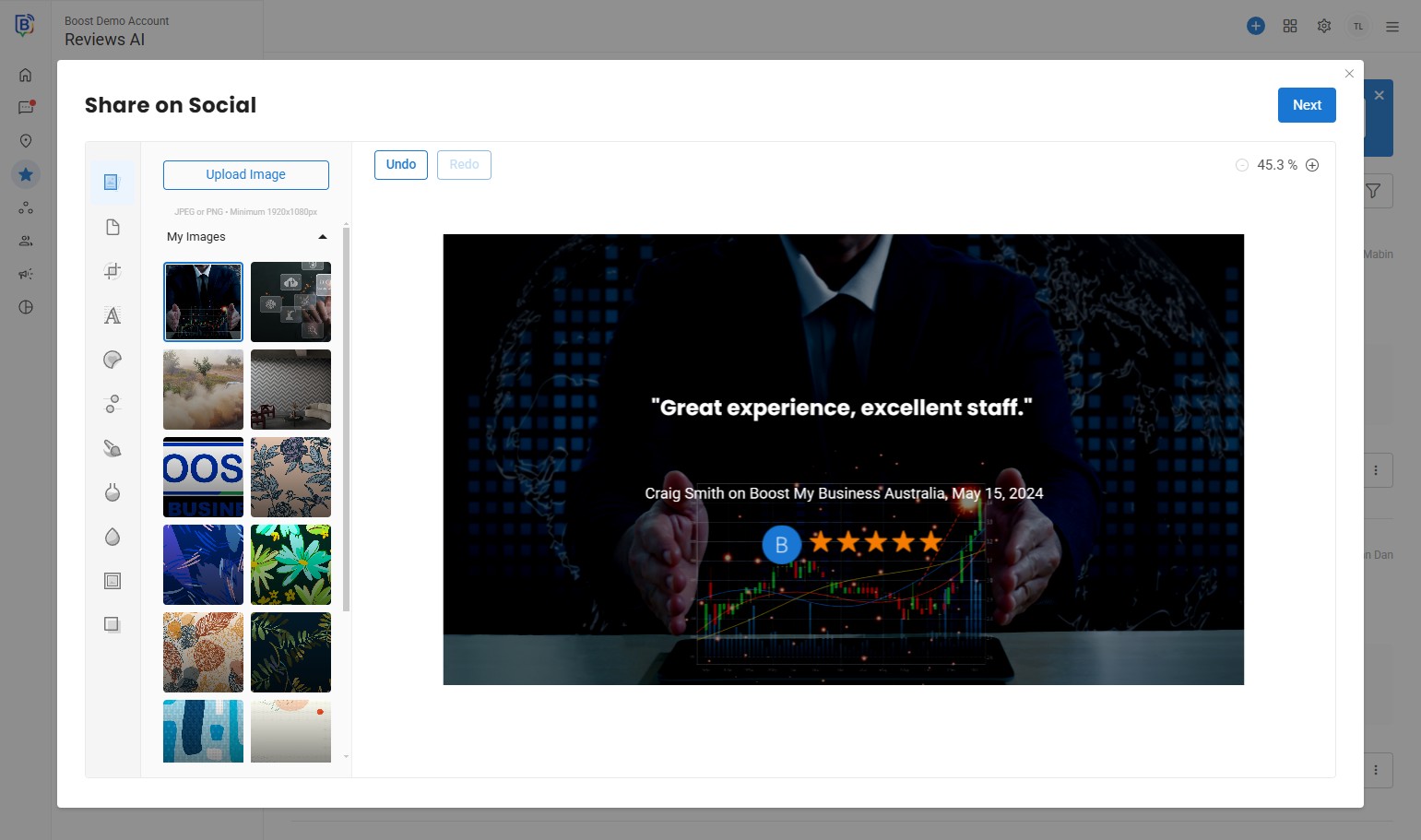1421x840 pixels.
Task: Select the overlapping square shadow tool
Action: [x=112, y=625]
